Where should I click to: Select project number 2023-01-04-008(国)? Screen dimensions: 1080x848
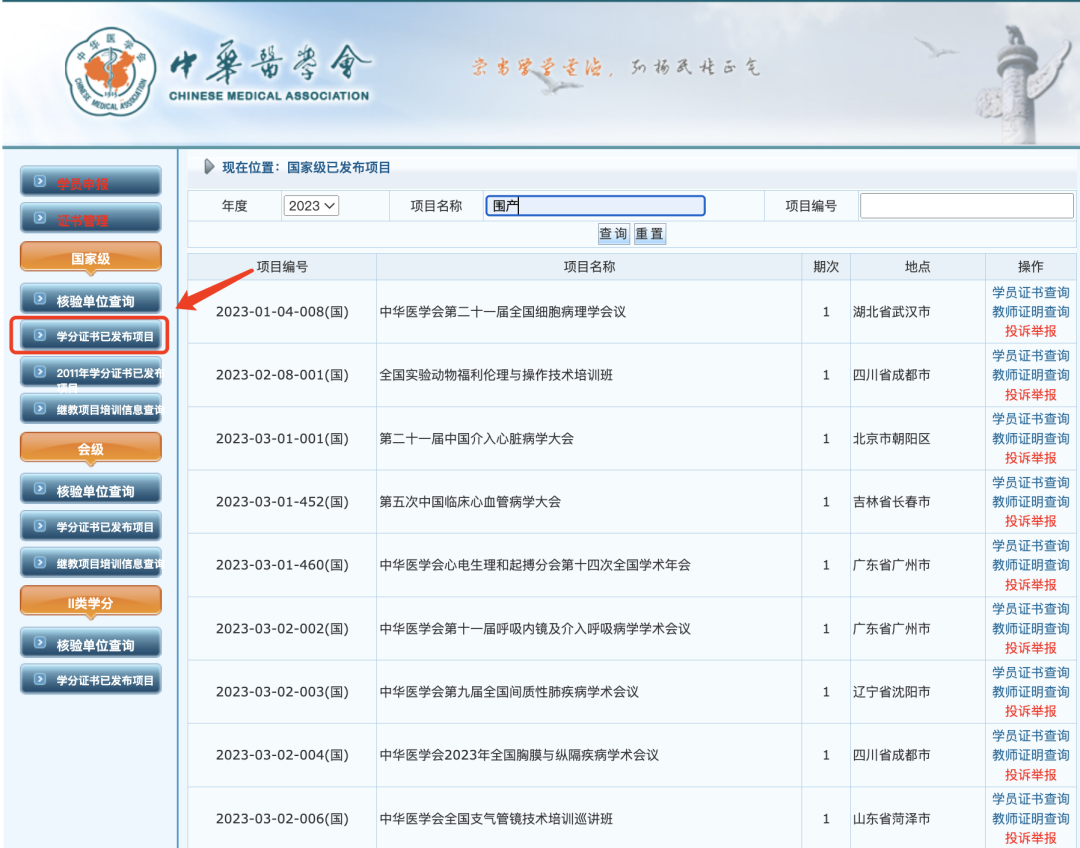282,311
